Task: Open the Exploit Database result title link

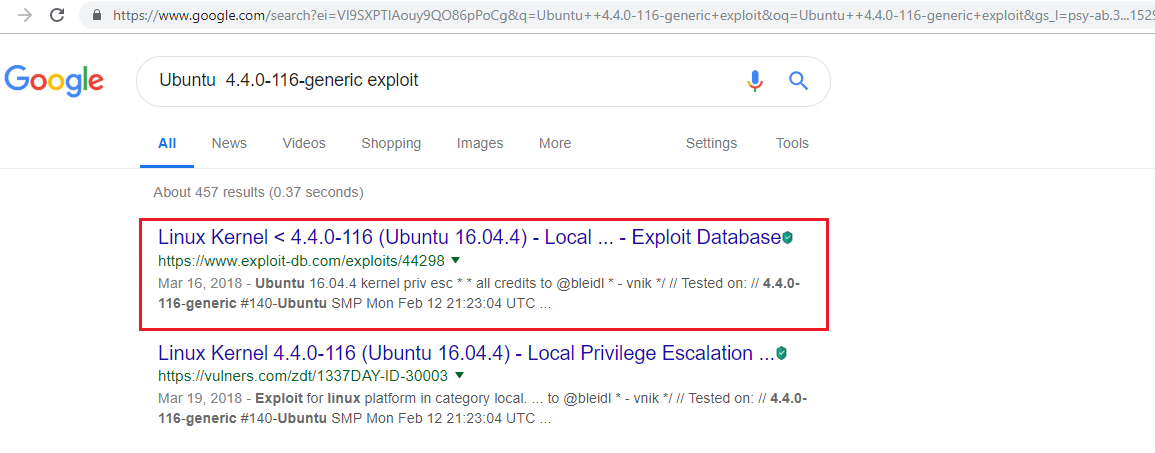Action: [468, 237]
